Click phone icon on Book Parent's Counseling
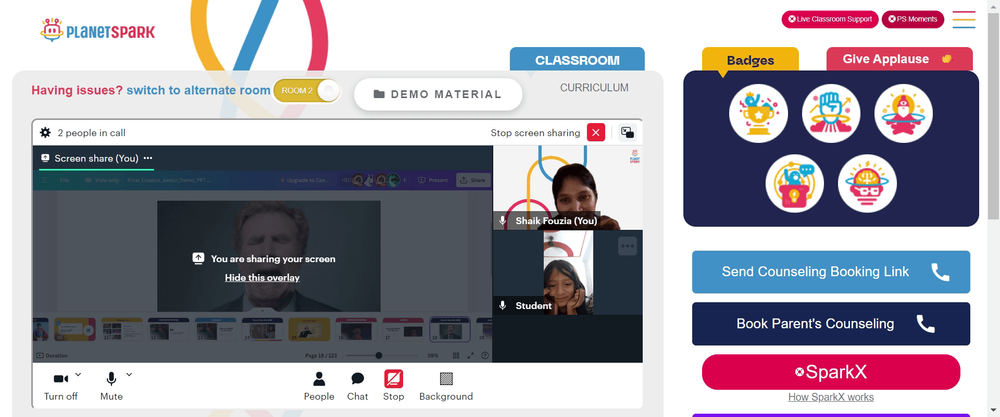This screenshot has width=1000, height=417. [x=925, y=324]
